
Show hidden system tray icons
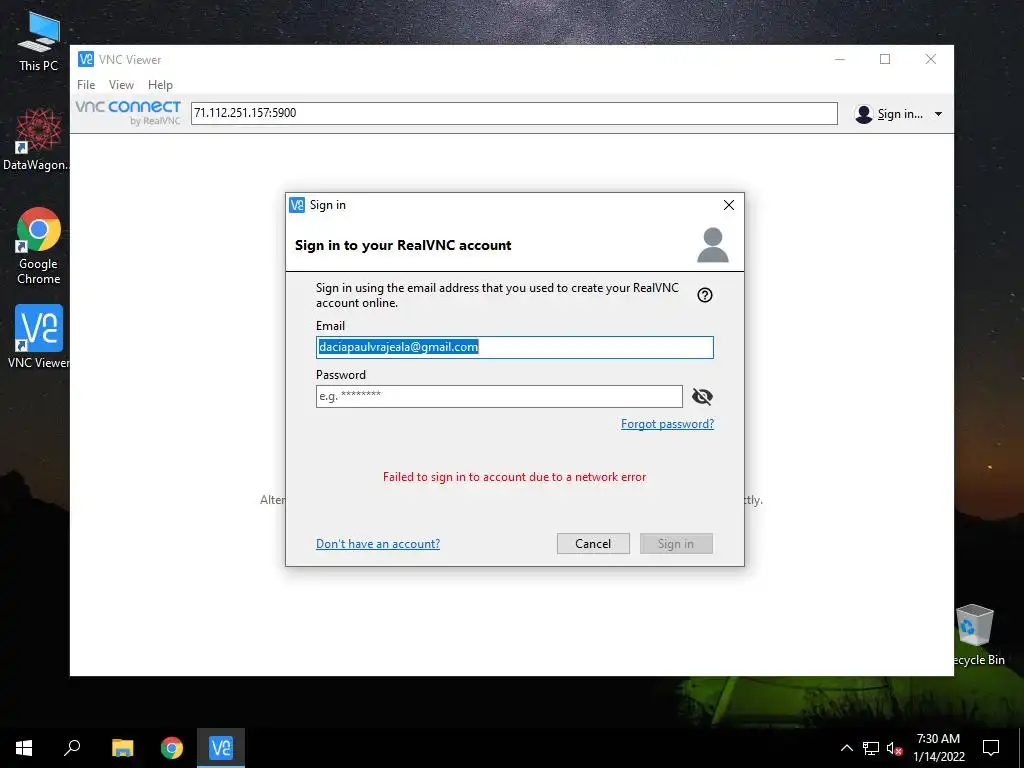click(x=846, y=748)
